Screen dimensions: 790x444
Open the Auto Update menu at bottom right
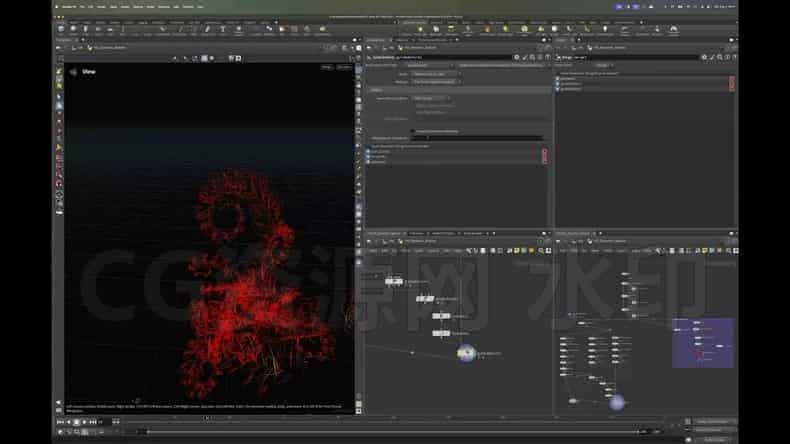point(714,439)
